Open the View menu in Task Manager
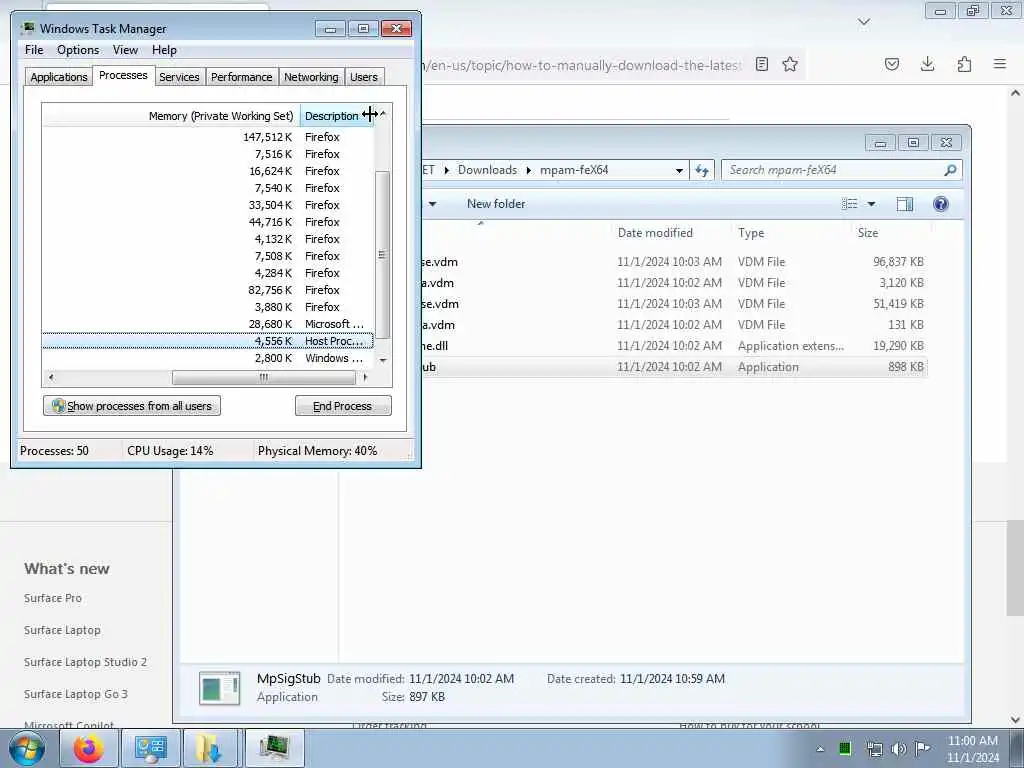Screen dimensions: 1024x768 coord(125,50)
